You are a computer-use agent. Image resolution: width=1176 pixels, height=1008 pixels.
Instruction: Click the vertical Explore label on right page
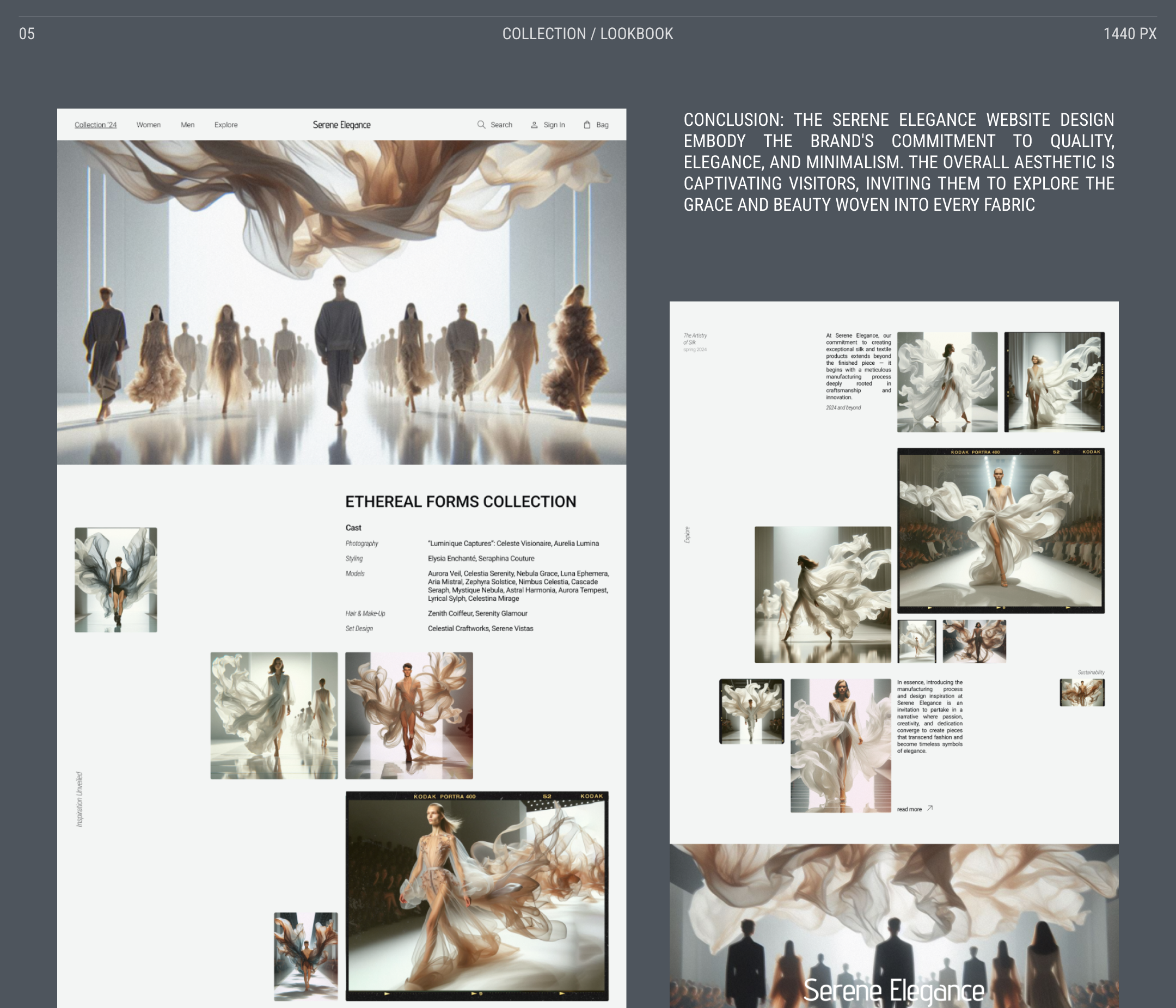[687, 534]
